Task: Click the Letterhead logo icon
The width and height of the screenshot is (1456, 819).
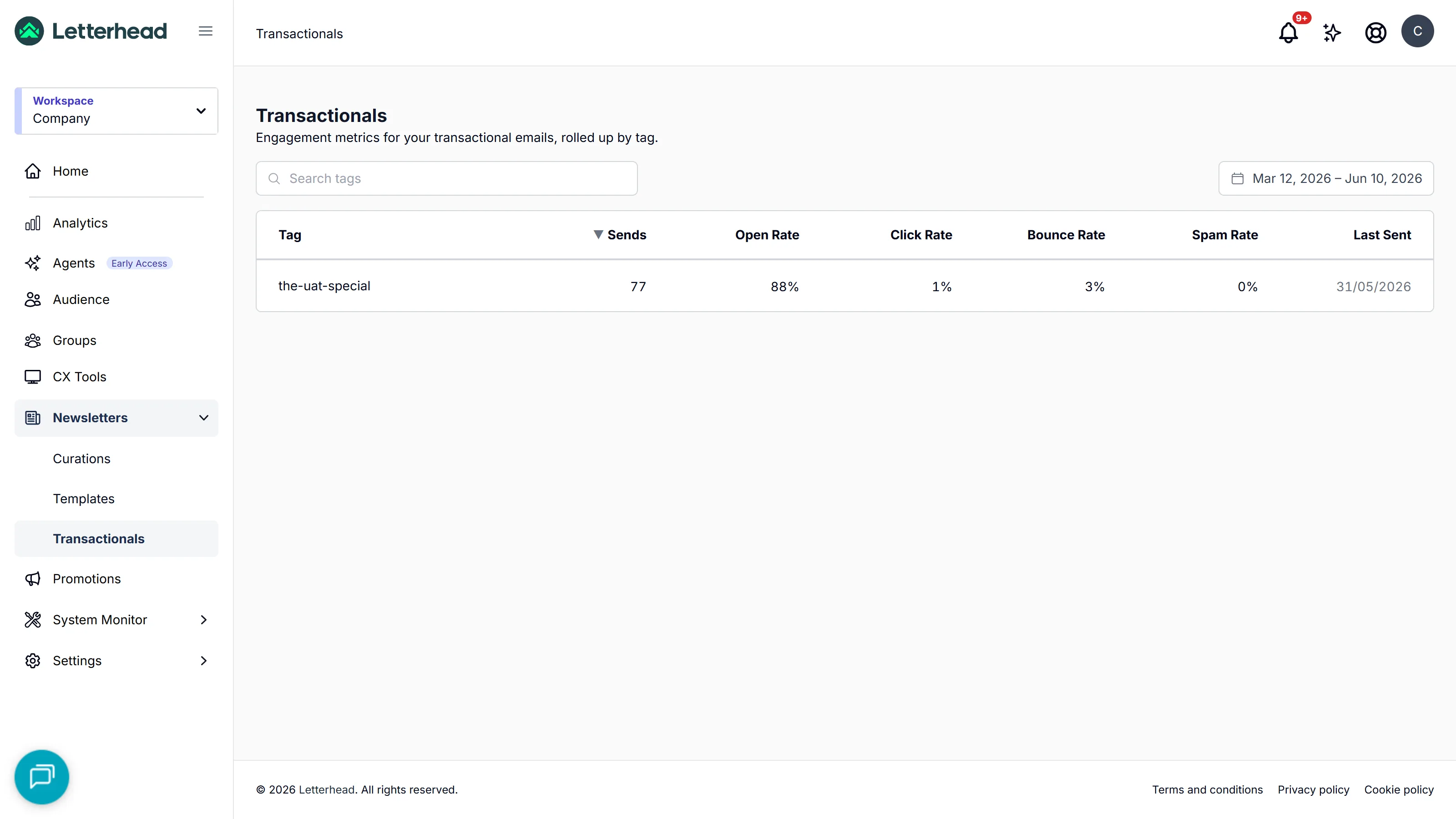Action: (30, 31)
